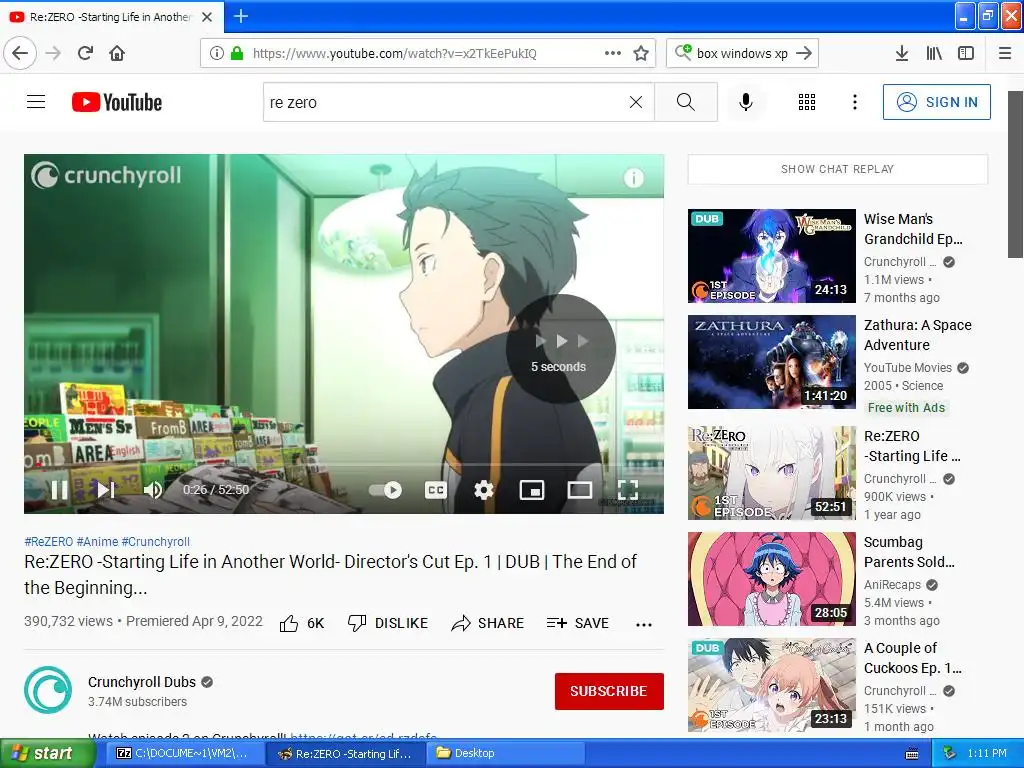
Task: Click the SIGN IN button
Action: pyautogui.click(x=936, y=102)
